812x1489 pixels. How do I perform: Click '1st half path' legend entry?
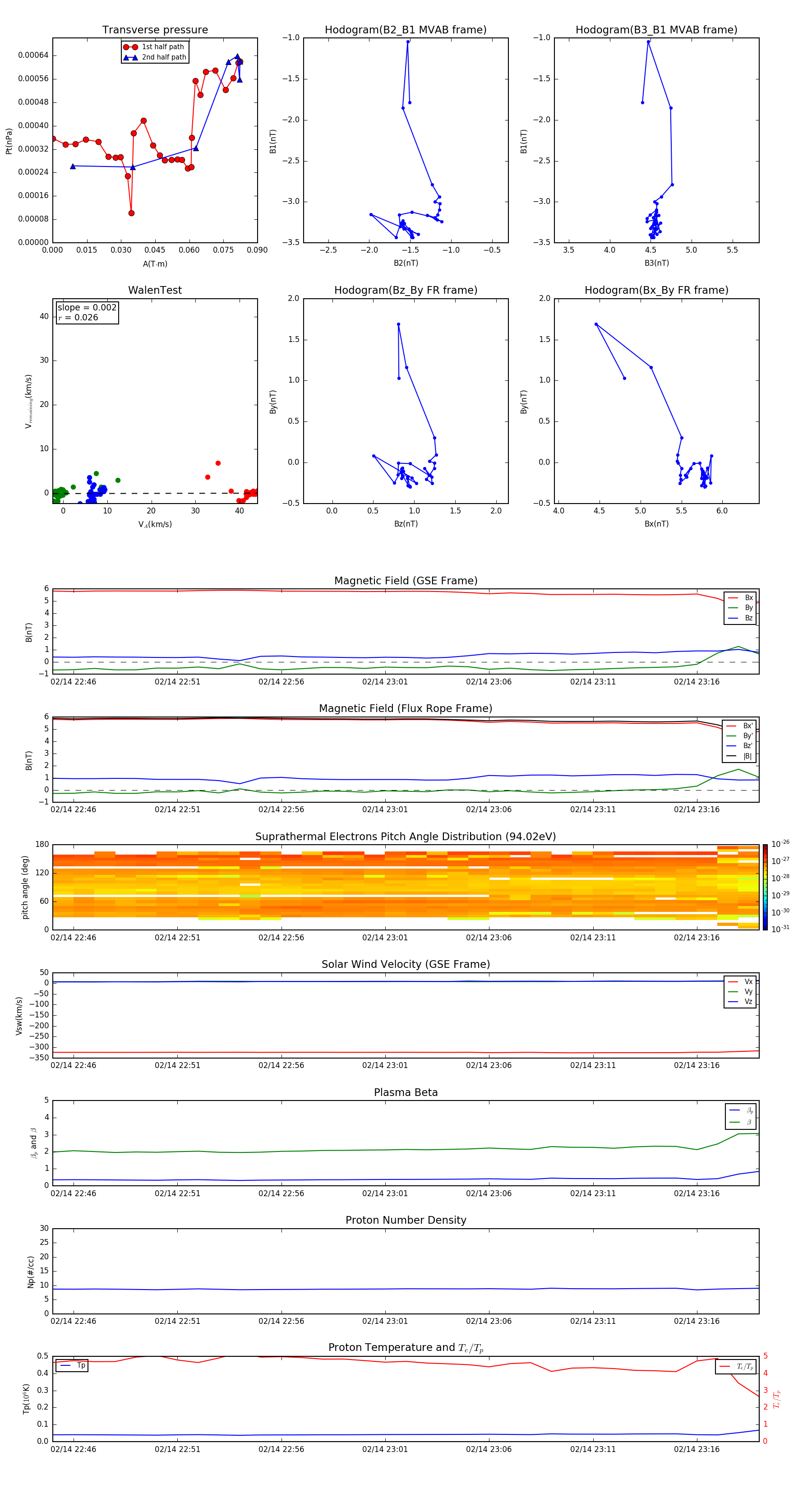tap(154, 47)
